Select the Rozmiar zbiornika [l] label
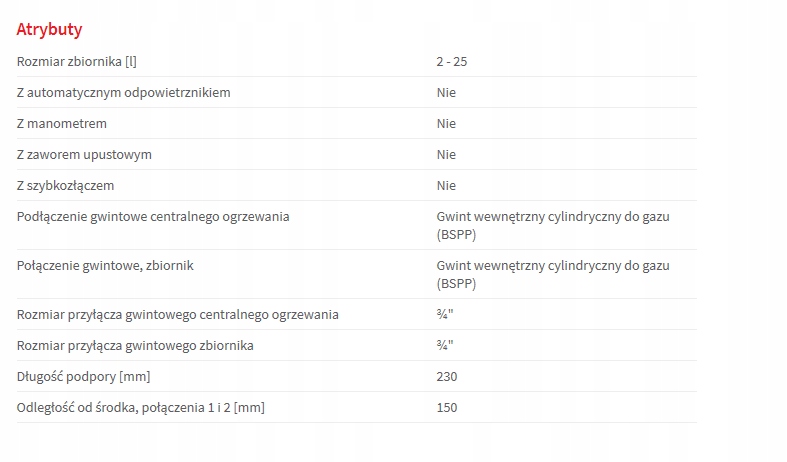 (77, 61)
